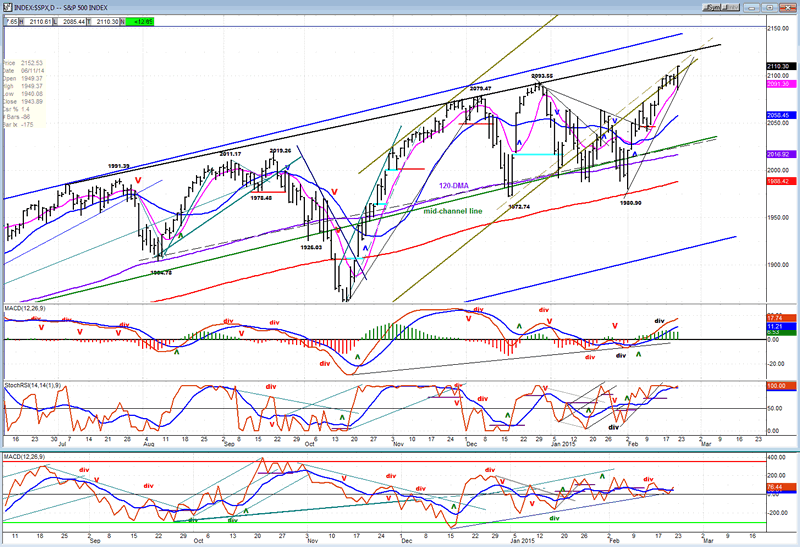Click the 100.00 StochRSI value label

[781, 386]
